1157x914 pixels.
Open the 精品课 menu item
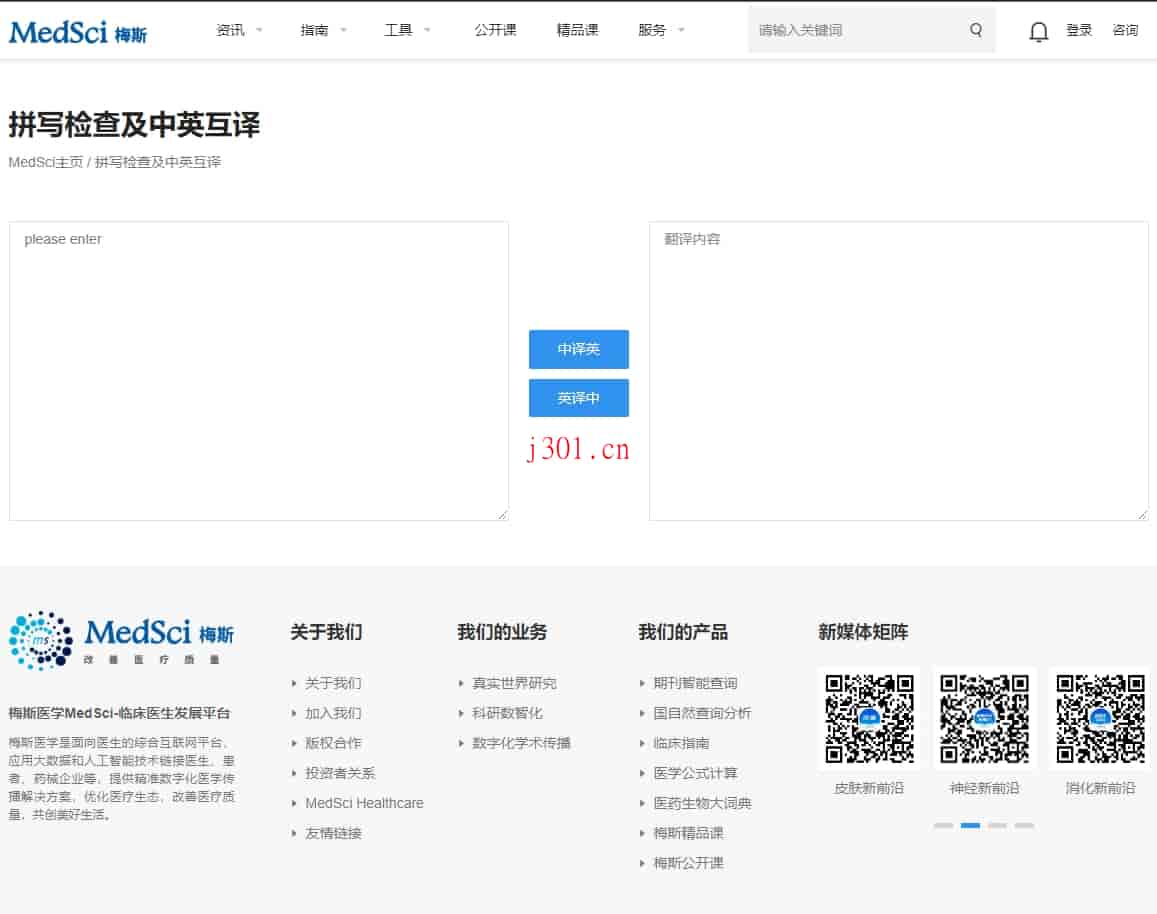[577, 30]
